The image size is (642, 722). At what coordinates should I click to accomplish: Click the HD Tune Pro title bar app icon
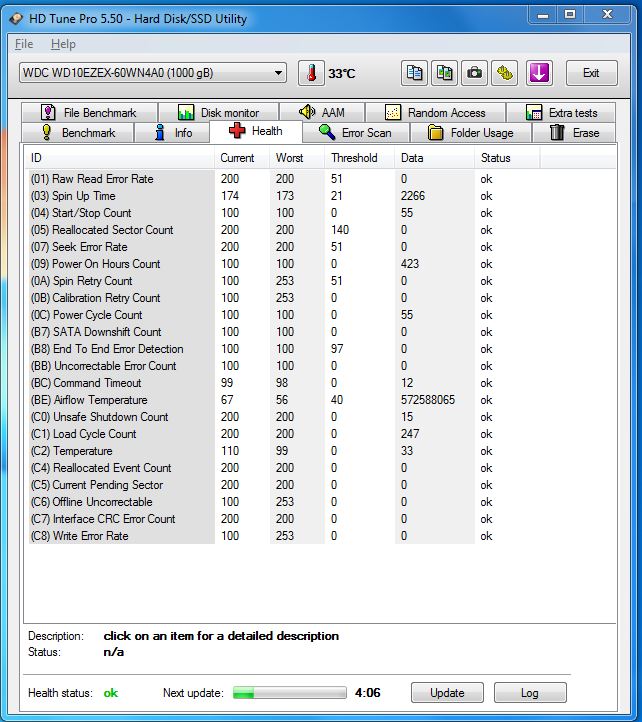17,19
